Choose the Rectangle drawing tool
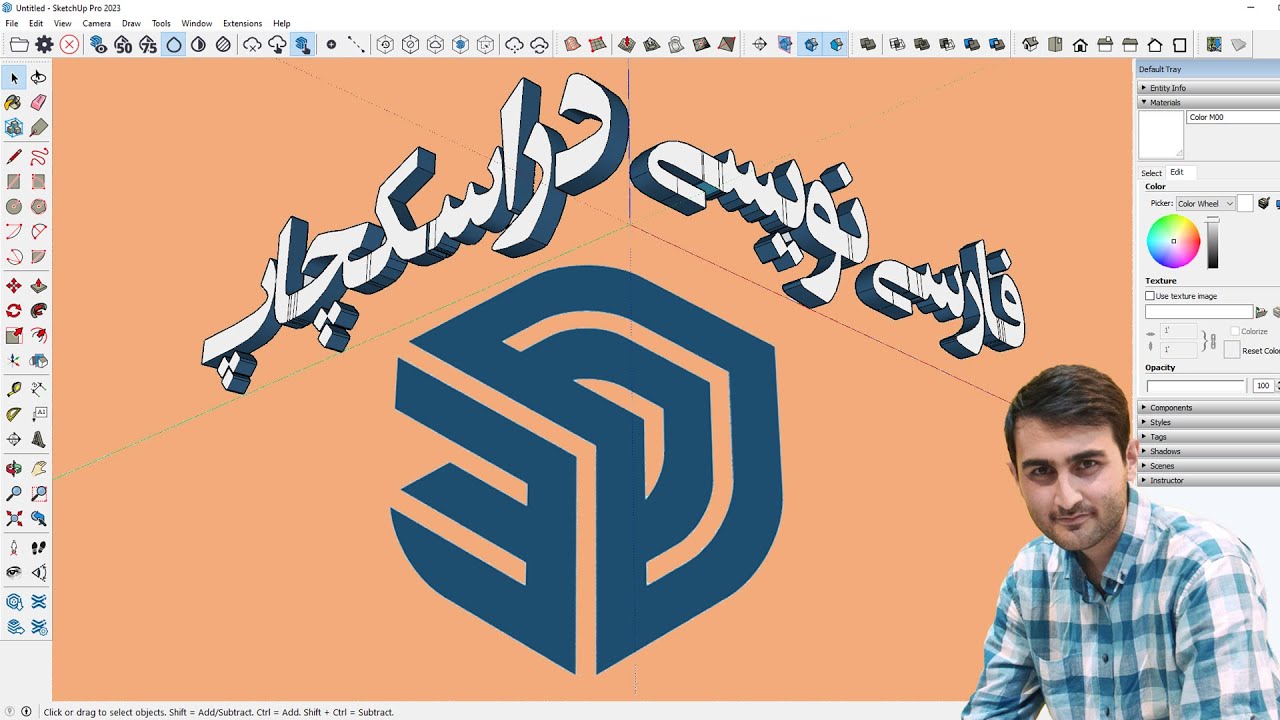This screenshot has height=720, width=1280. [14, 182]
